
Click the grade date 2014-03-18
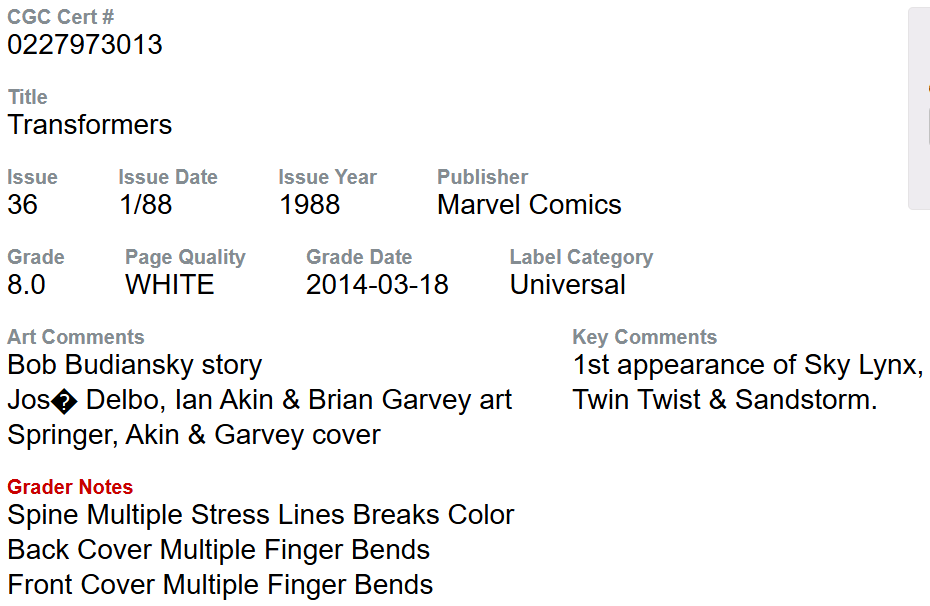click(377, 285)
